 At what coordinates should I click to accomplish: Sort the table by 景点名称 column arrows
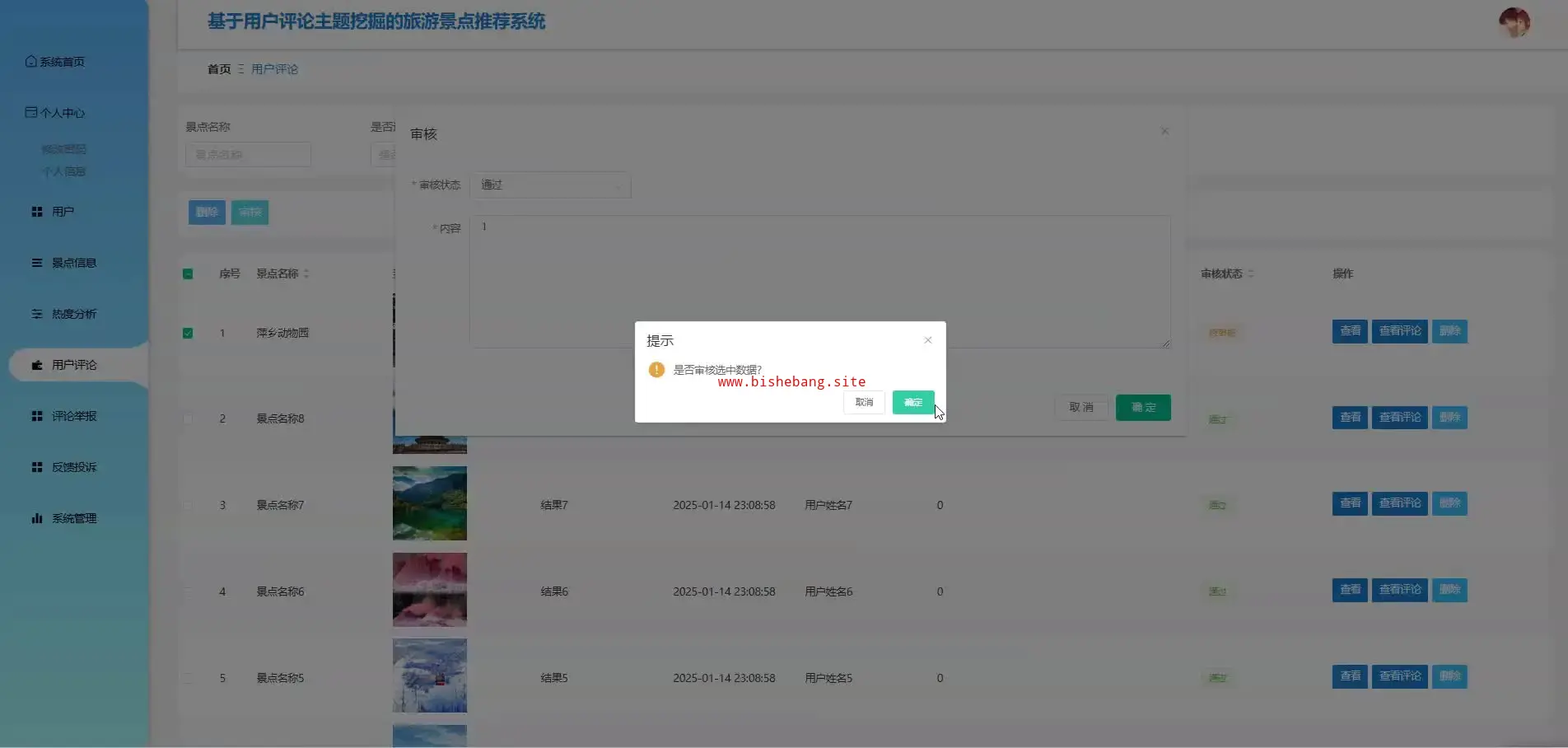[x=306, y=273]
